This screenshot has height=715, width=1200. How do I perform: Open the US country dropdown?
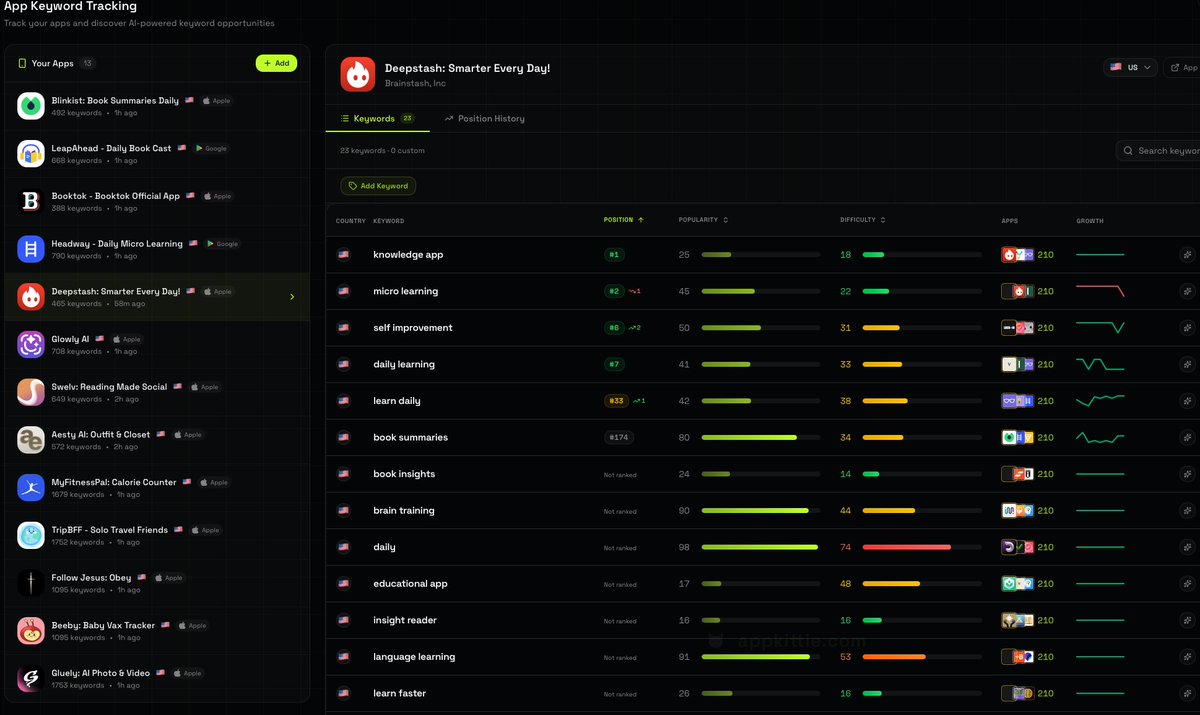pos(1130,67)
